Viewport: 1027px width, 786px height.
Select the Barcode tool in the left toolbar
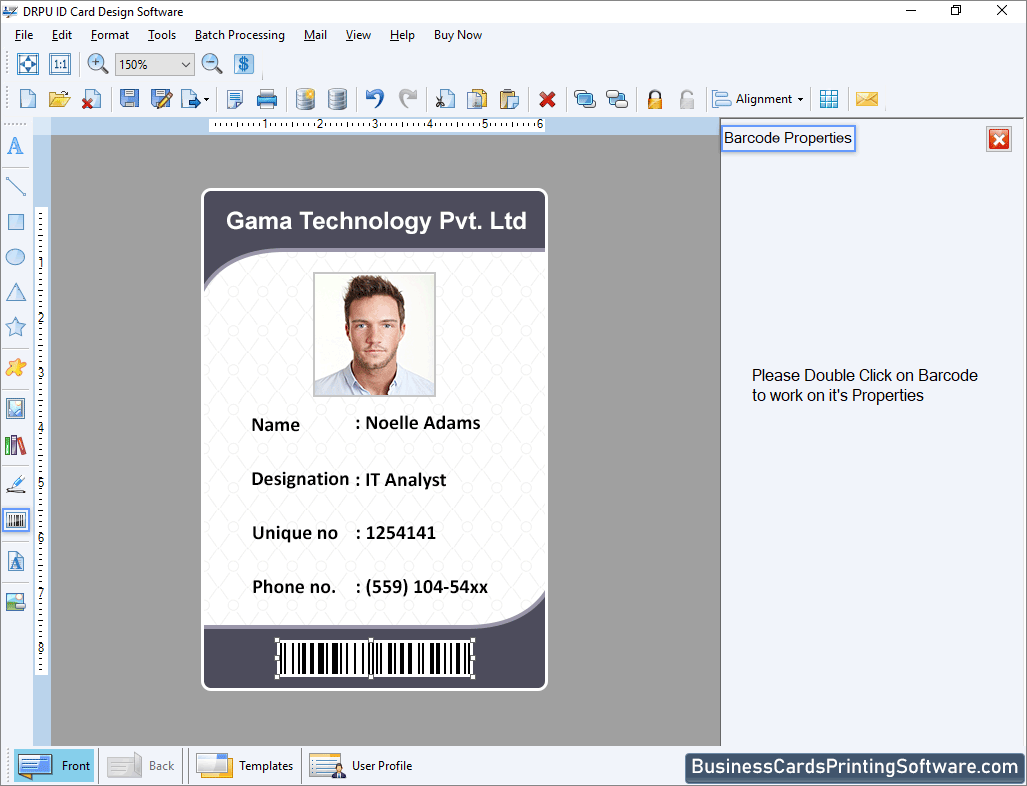click(x=15, y=520)
